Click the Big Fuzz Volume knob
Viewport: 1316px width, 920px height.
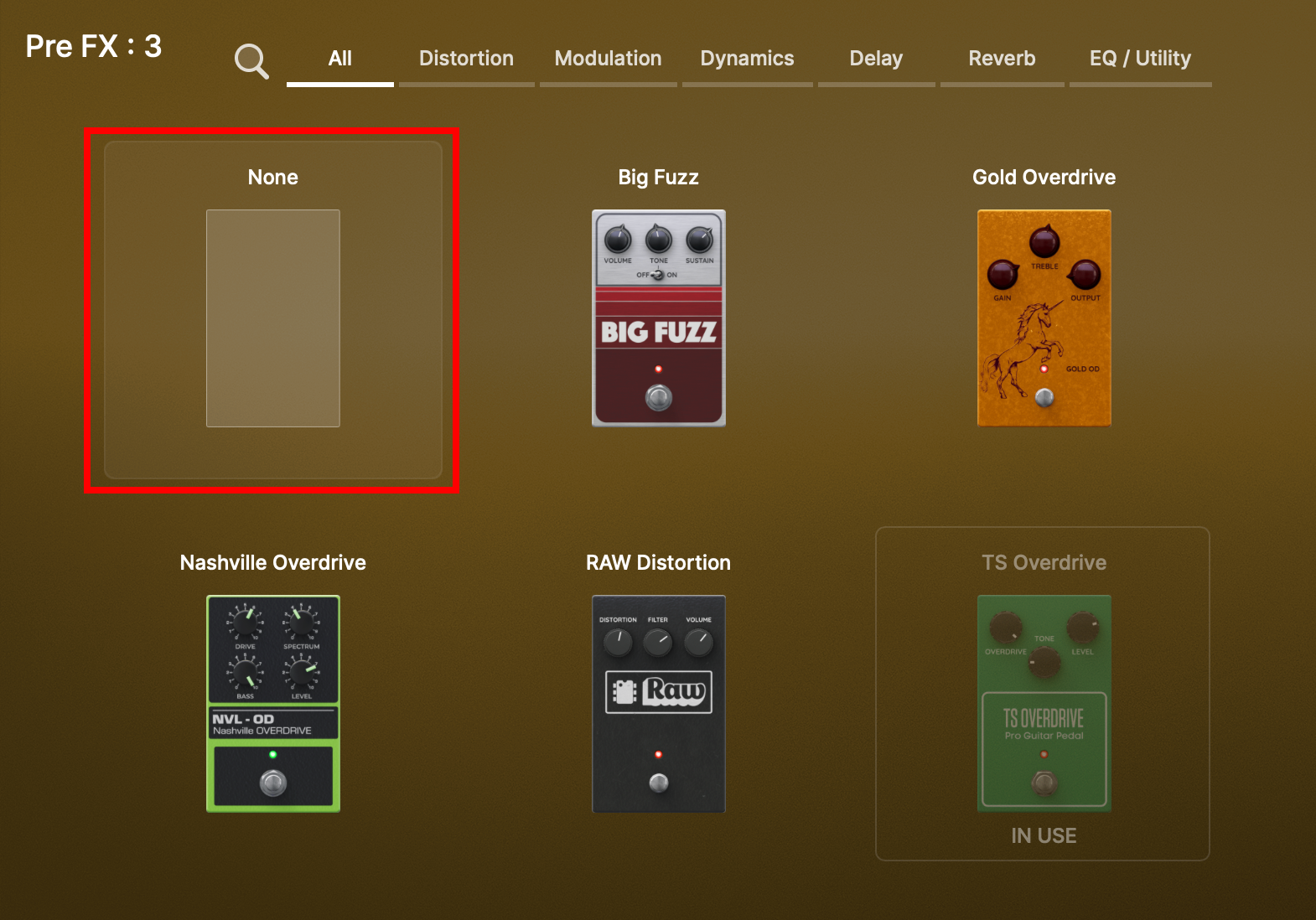(x=618, y=240)
